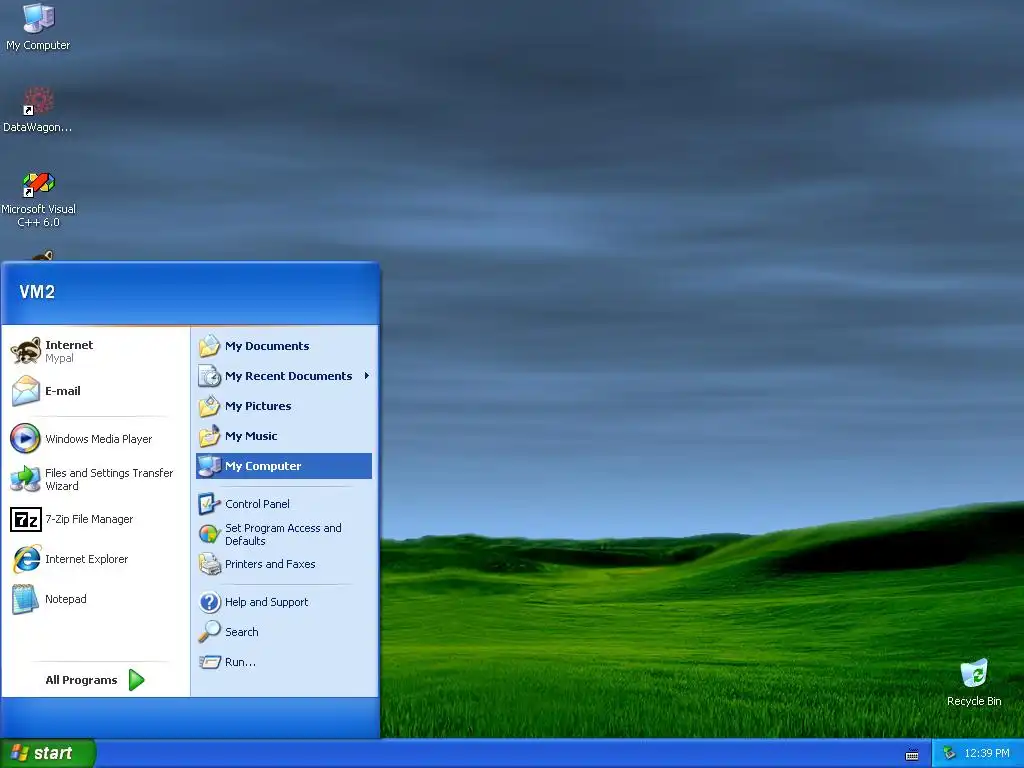Open the My Documents folder icon

210,345
